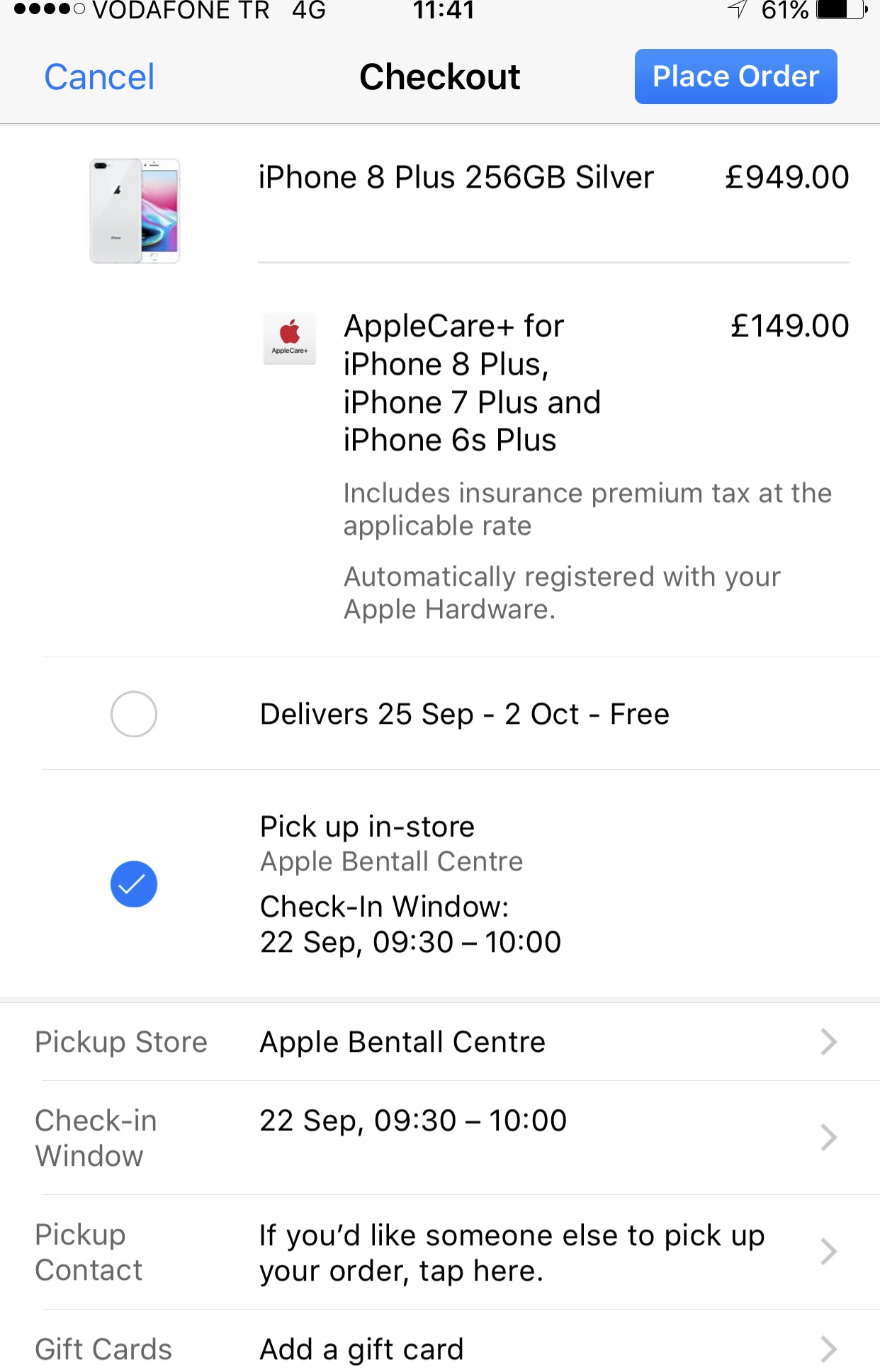
Task: Tap the AppleCare+ for iPhone 8 Plus item
Action: tap(471, 382)
